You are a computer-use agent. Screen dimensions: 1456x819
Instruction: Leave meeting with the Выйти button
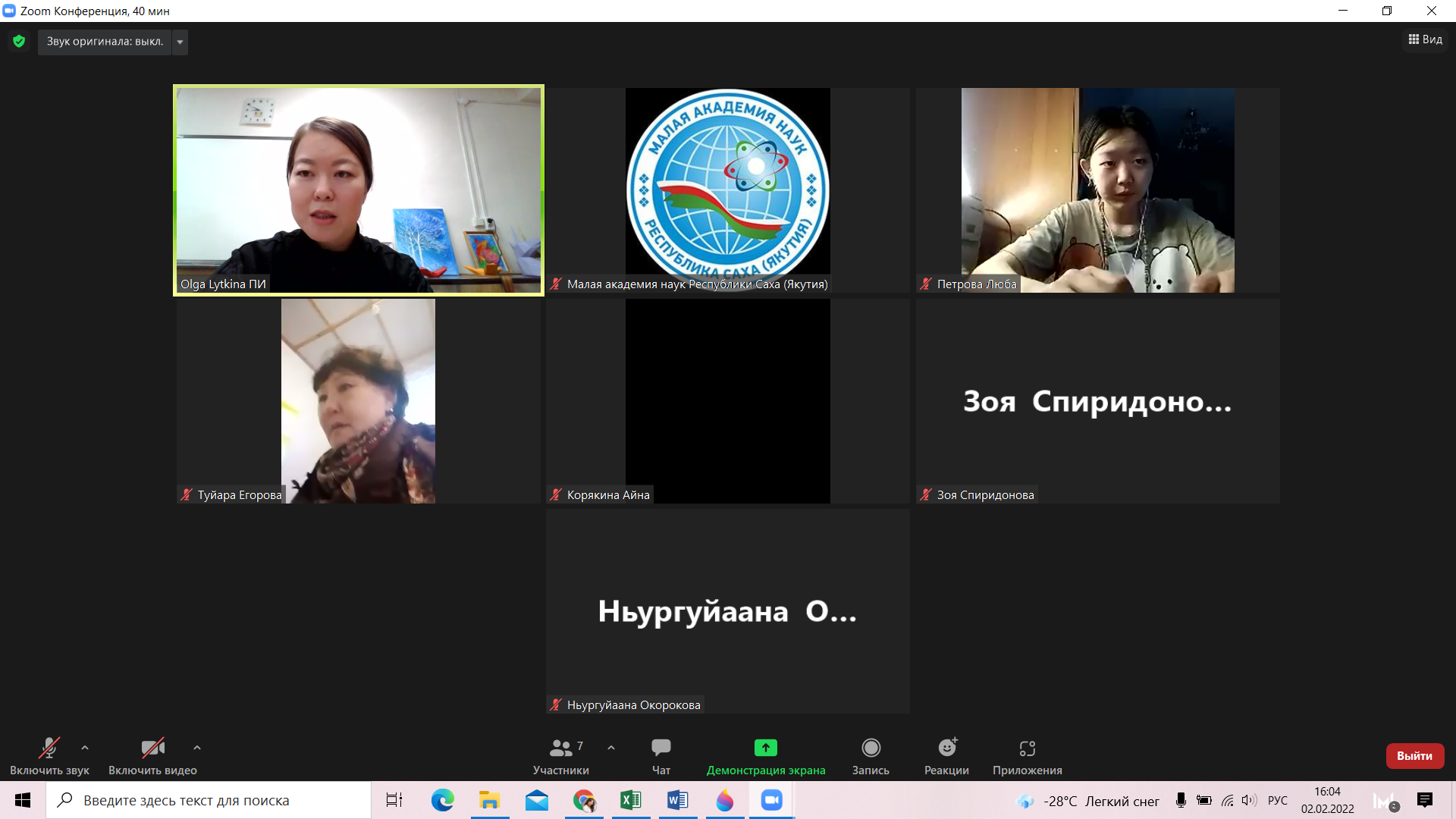coord(1414,756)
